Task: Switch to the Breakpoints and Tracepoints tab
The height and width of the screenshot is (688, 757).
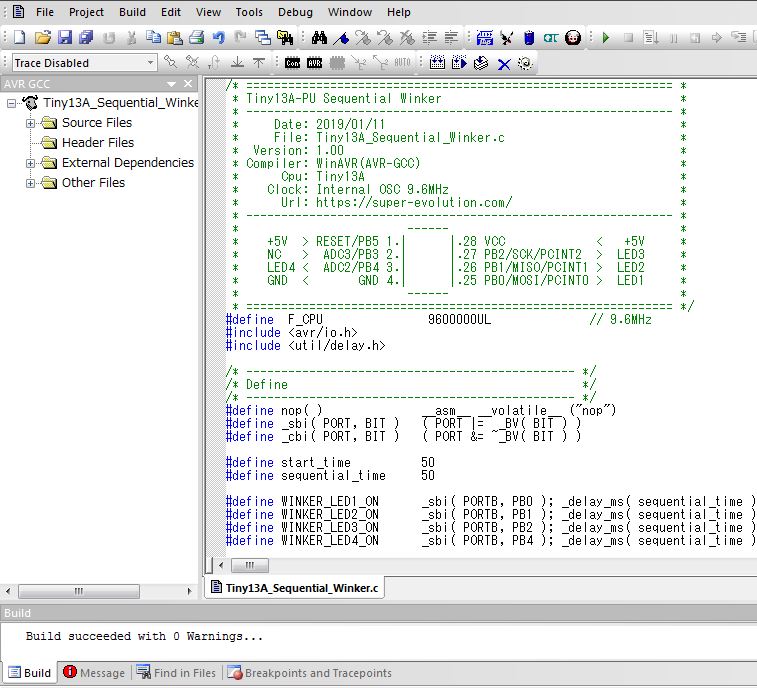Action: 309,673
